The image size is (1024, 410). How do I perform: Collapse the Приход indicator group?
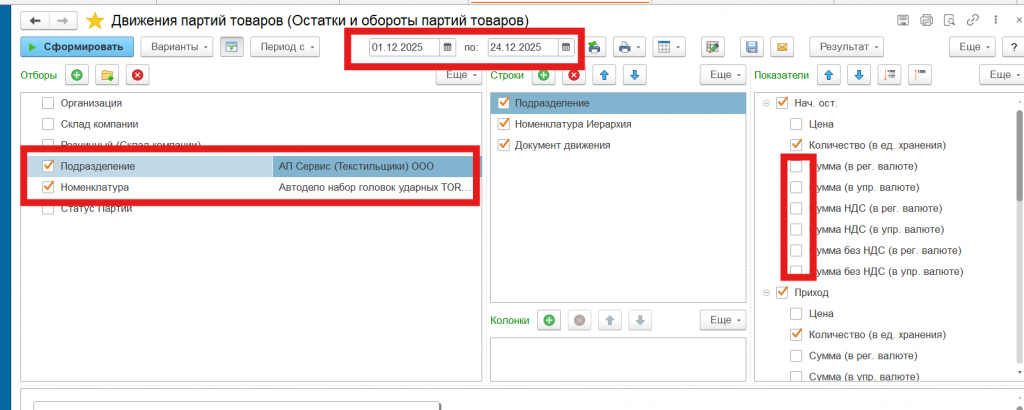[766, 293]
